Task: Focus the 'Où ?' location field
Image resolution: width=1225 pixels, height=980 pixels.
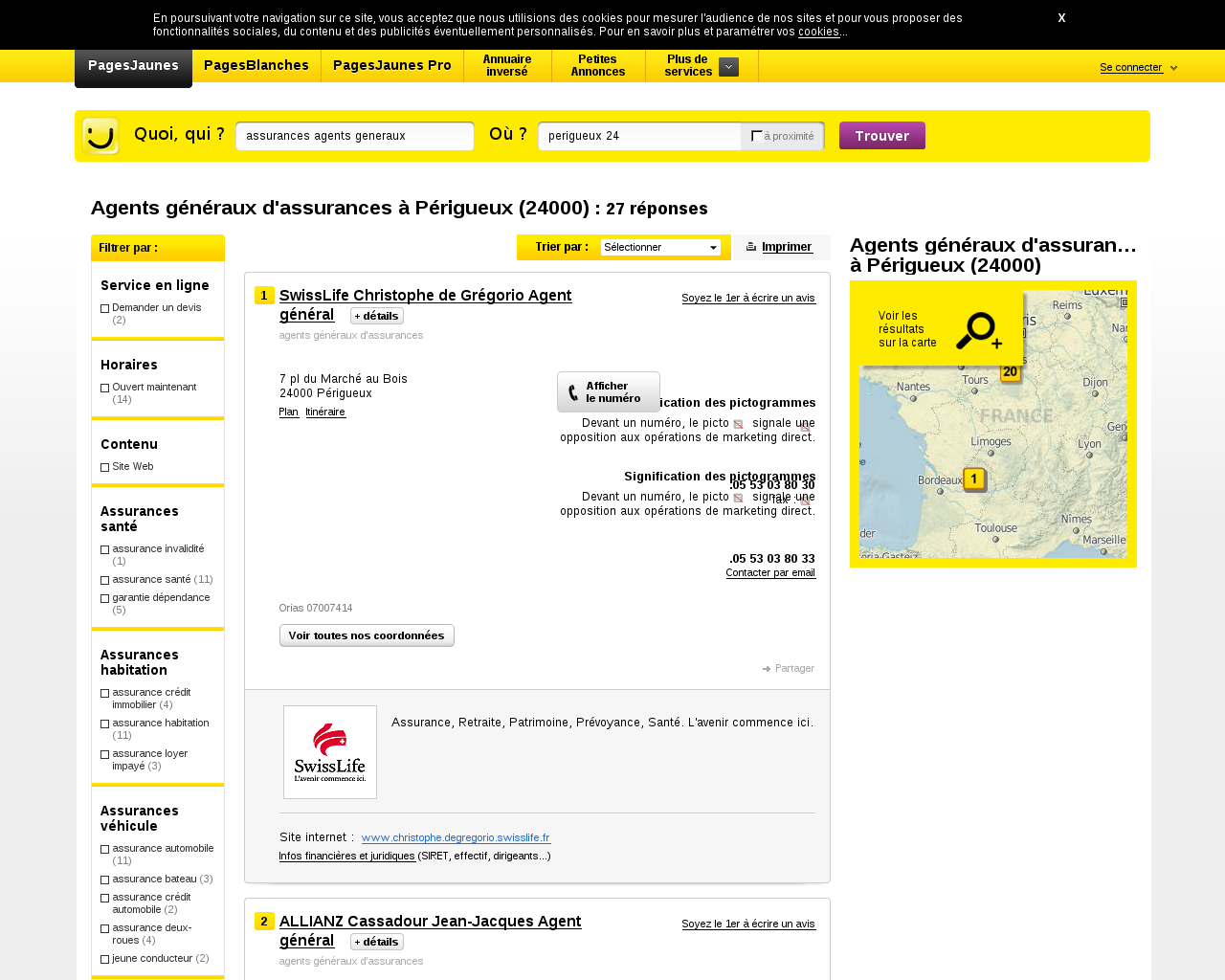Action: [639, 136]
